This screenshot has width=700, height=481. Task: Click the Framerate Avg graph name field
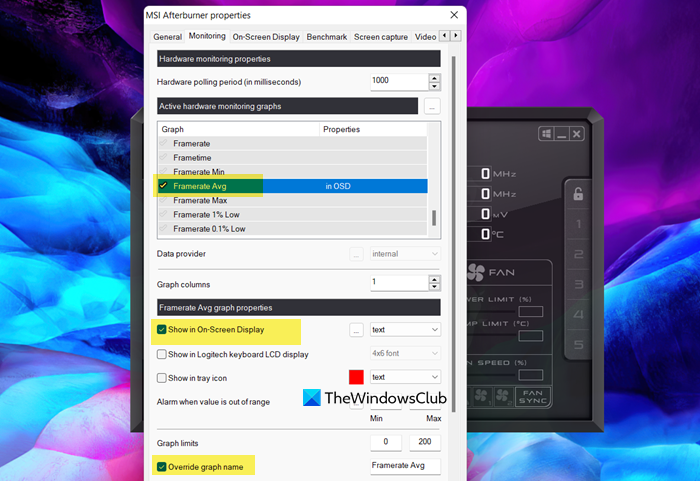click(x=405, y=466)
